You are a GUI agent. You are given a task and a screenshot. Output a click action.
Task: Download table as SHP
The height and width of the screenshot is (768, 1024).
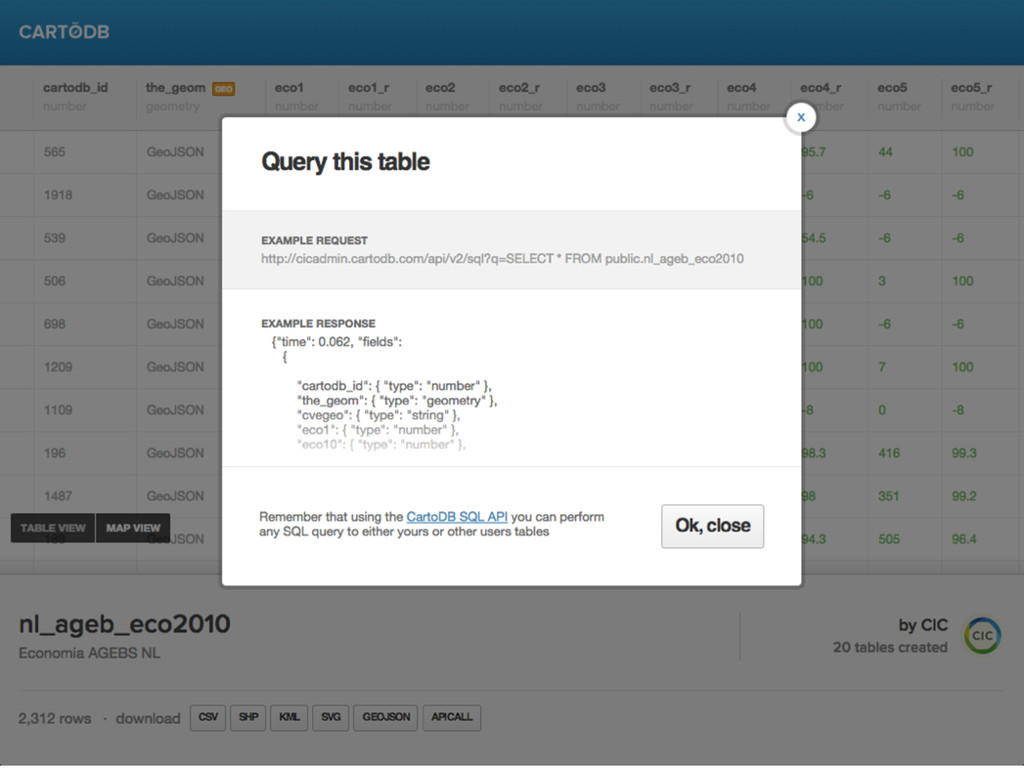248,717
